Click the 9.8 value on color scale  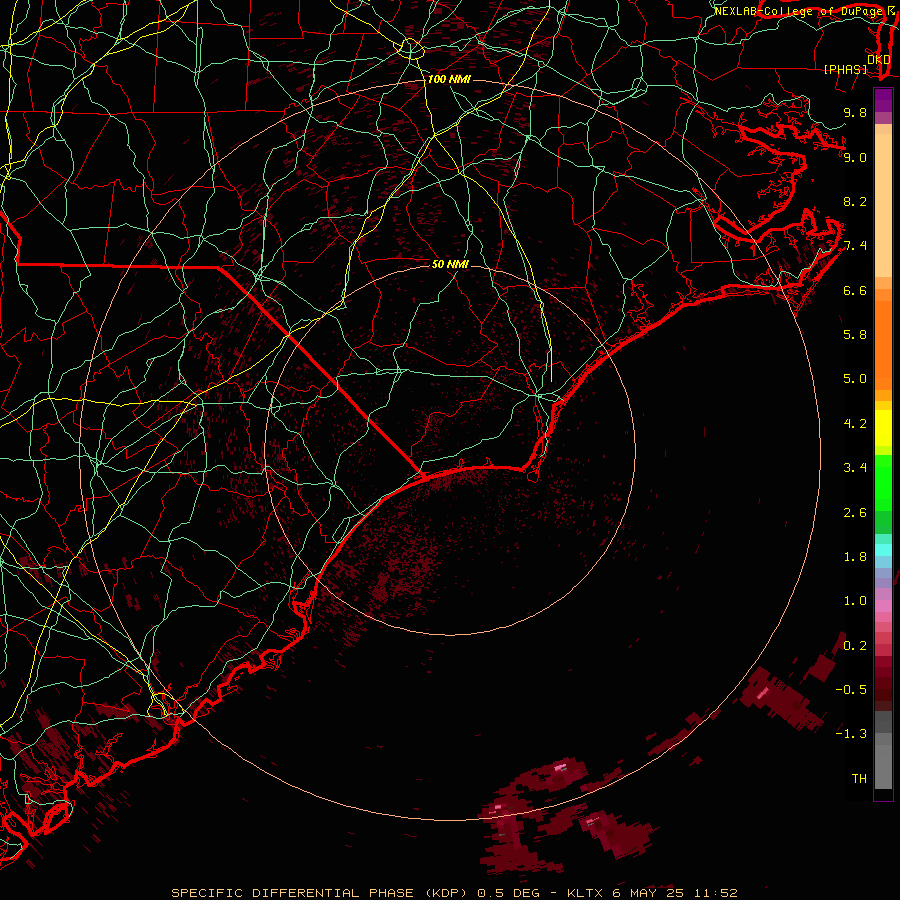click(855, 113)
